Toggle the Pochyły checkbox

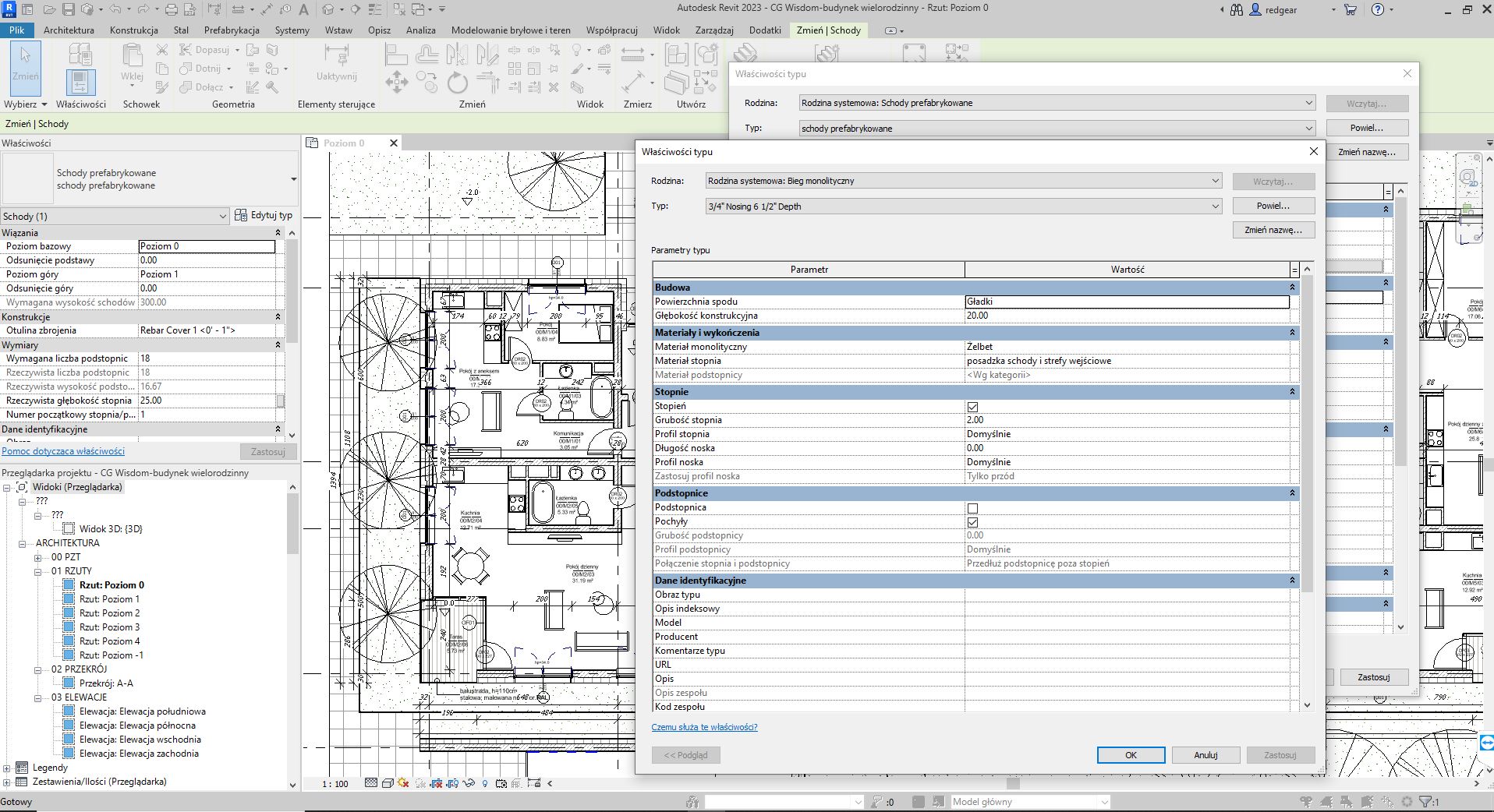[x=972, y=522]
